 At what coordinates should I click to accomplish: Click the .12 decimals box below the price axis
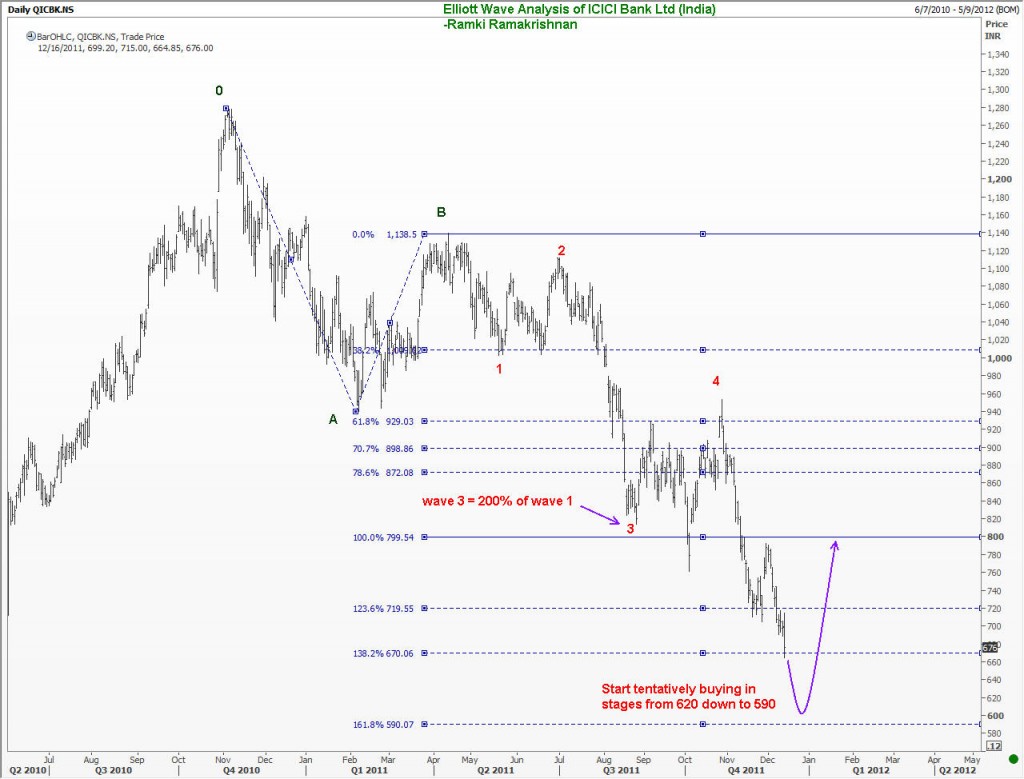(993, 746)
